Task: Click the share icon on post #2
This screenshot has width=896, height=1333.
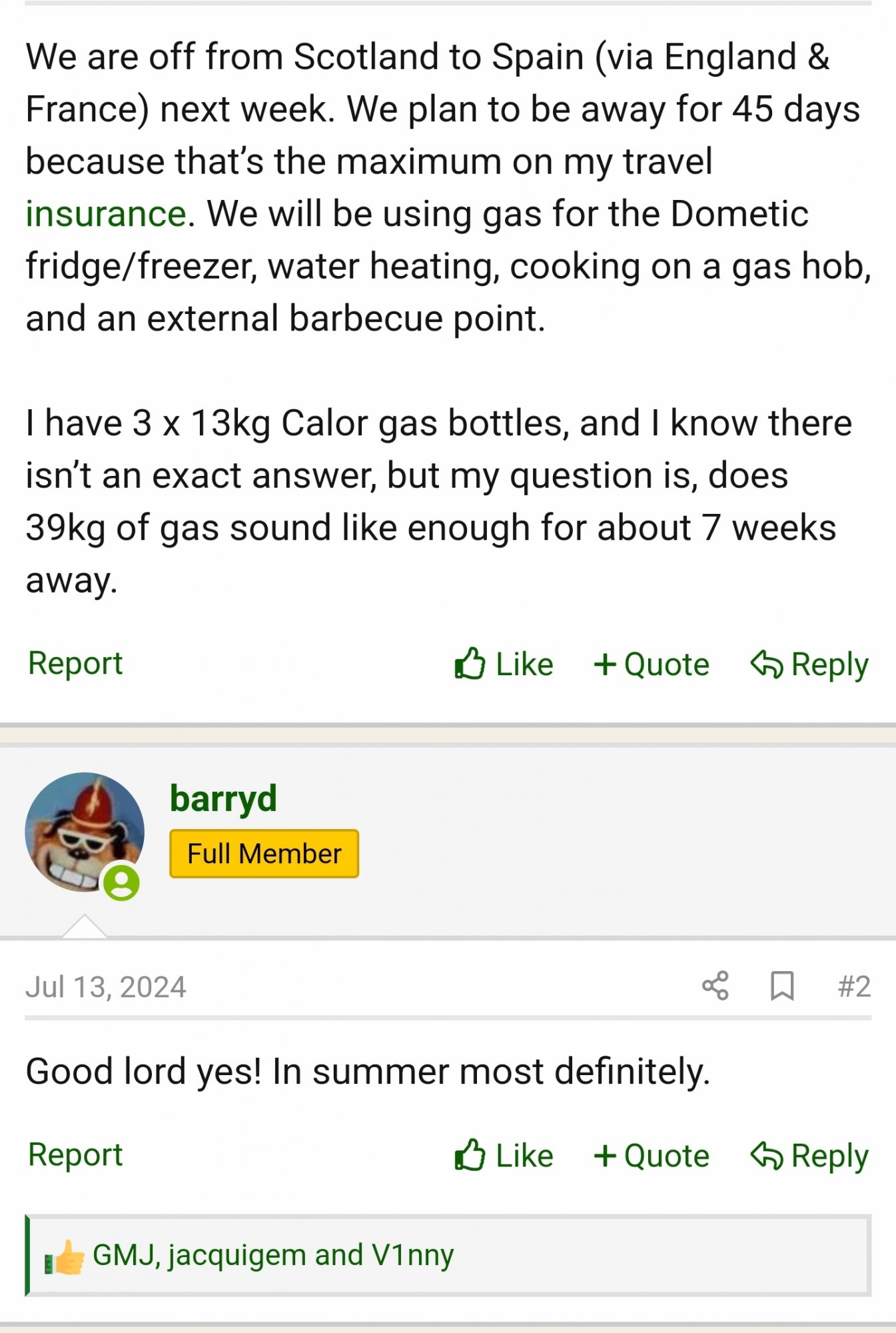Action: tap(715, 986)
